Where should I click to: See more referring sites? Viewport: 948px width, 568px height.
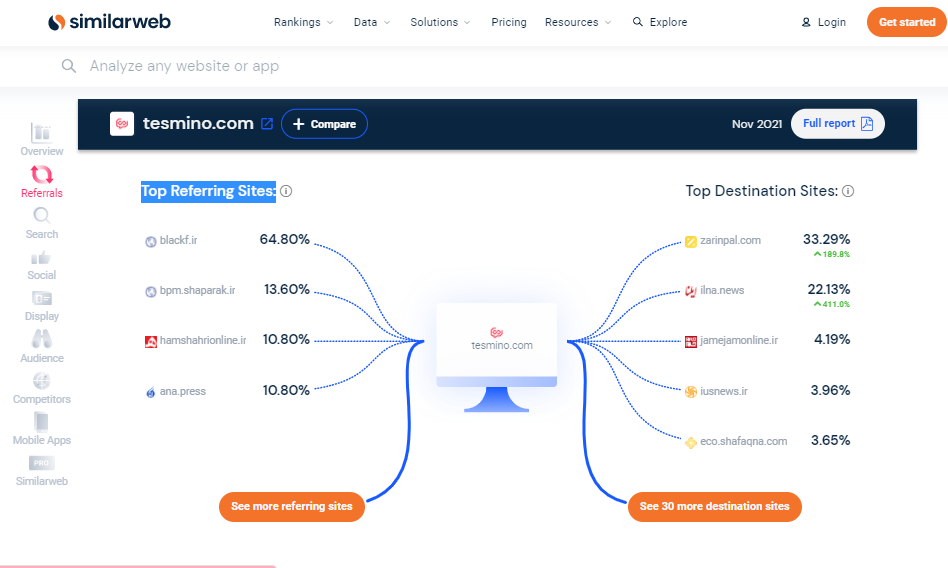291,507
